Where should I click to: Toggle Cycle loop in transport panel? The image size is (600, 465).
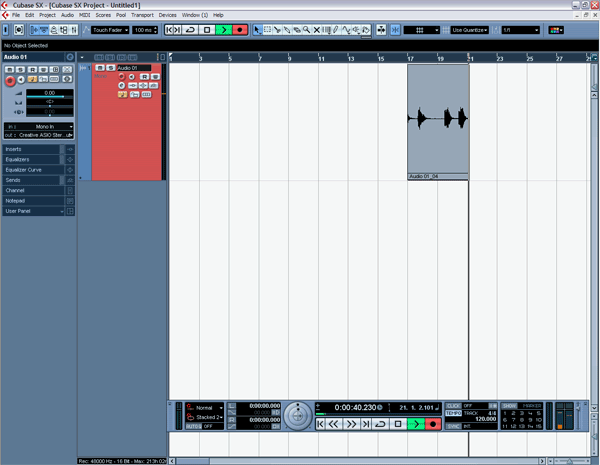pos(381,424)
